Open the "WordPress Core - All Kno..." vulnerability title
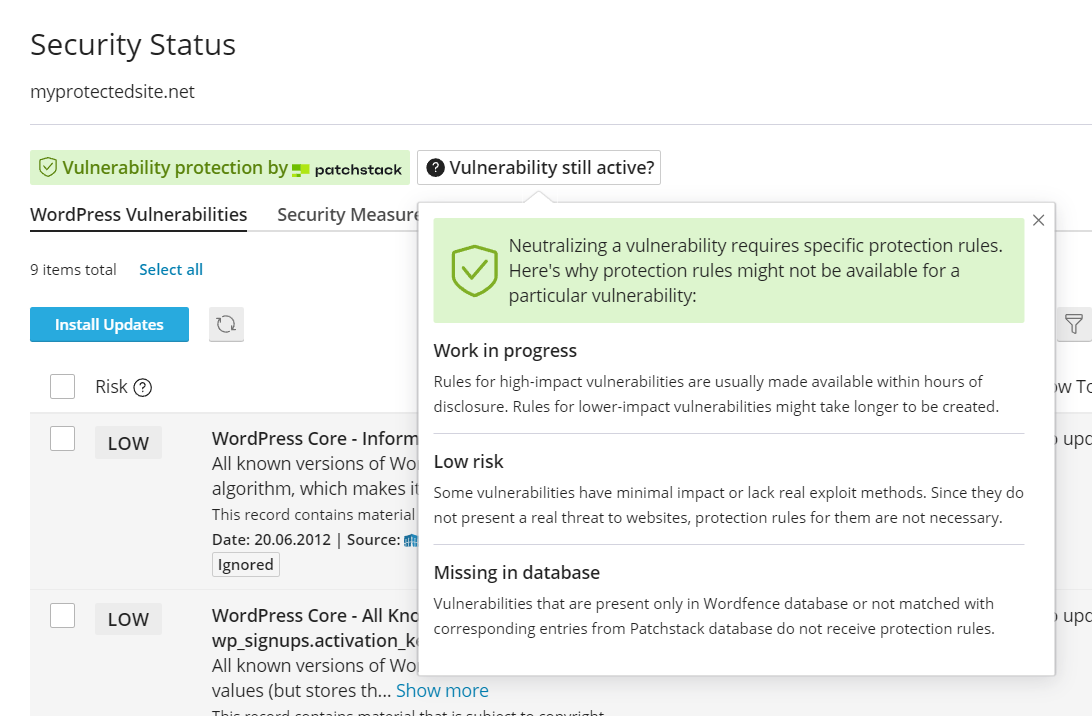1092x716 pixels. [314, 616]
